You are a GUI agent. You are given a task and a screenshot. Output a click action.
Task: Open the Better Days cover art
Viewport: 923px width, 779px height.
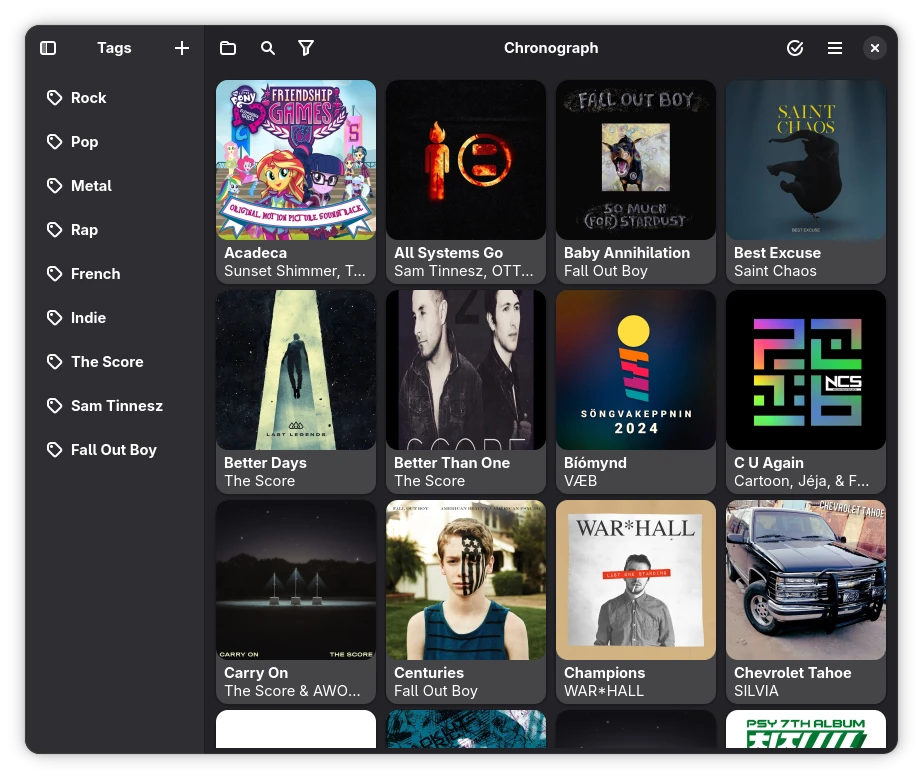(296, 370)
